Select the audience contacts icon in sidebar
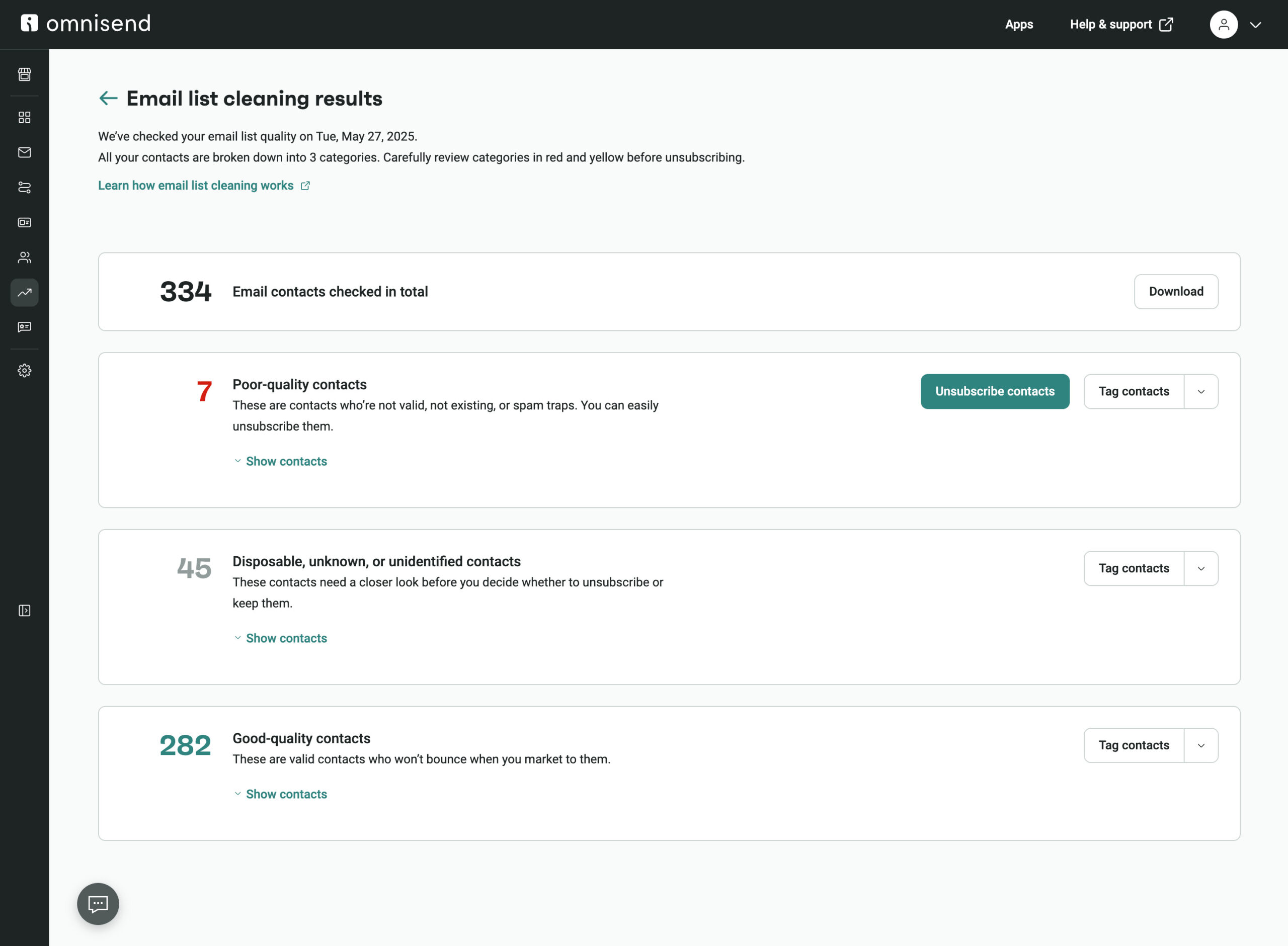 coord(25,257)
